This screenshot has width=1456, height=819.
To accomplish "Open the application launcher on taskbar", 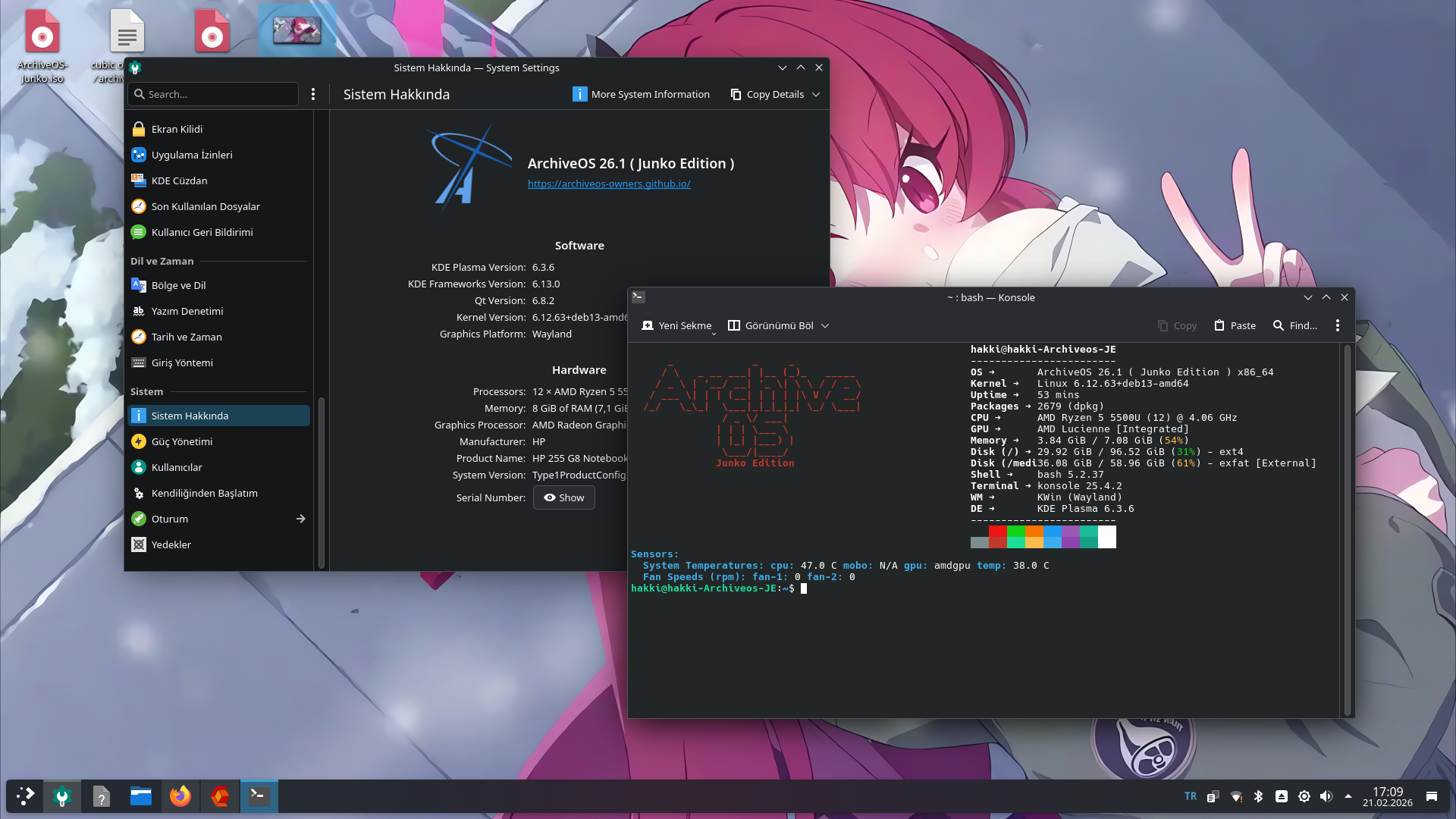I will [x=25, y=796].
